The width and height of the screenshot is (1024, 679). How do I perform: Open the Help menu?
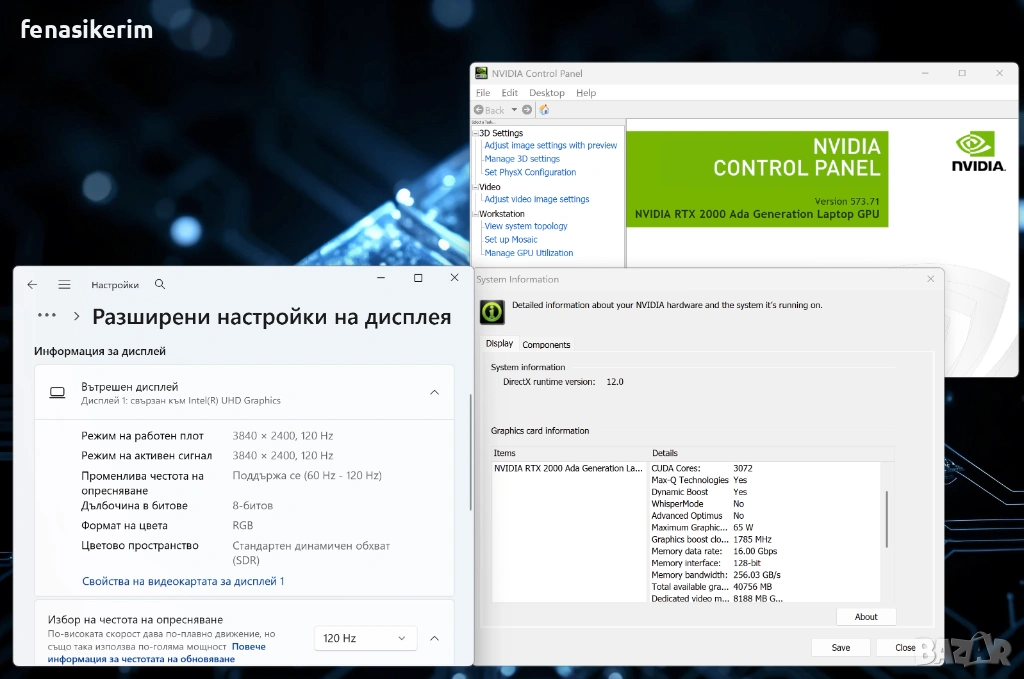586,93
